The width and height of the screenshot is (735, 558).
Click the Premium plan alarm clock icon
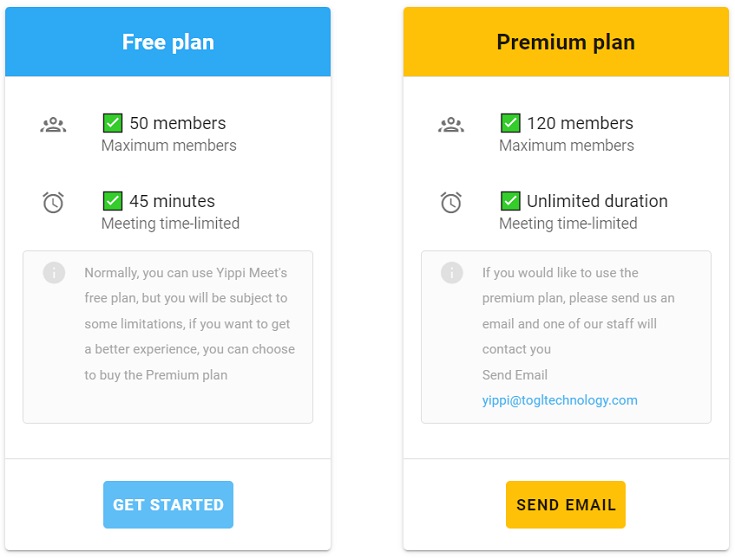pyautogui.click(x=451, y=203)
